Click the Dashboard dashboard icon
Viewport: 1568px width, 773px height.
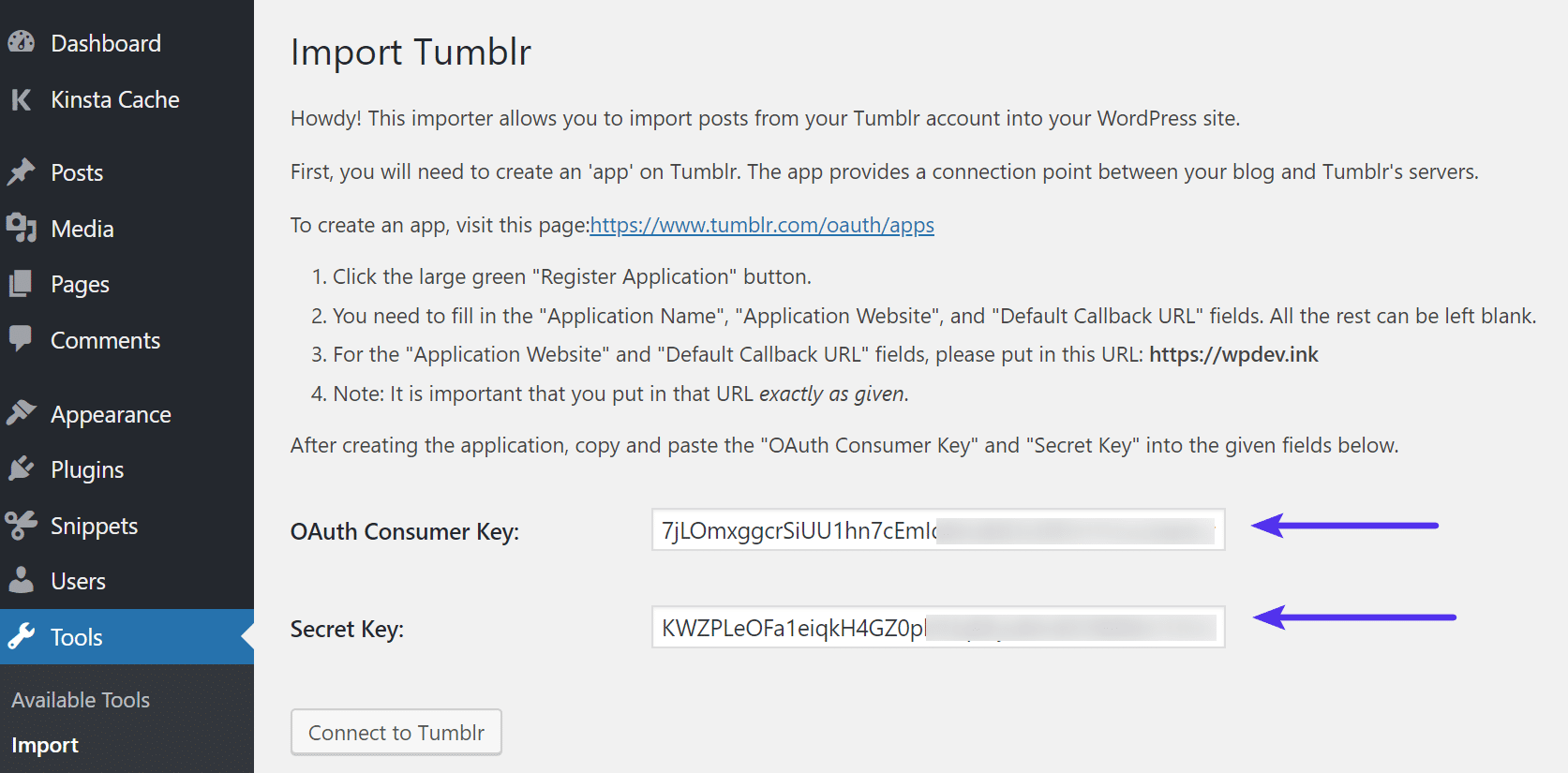21,41
